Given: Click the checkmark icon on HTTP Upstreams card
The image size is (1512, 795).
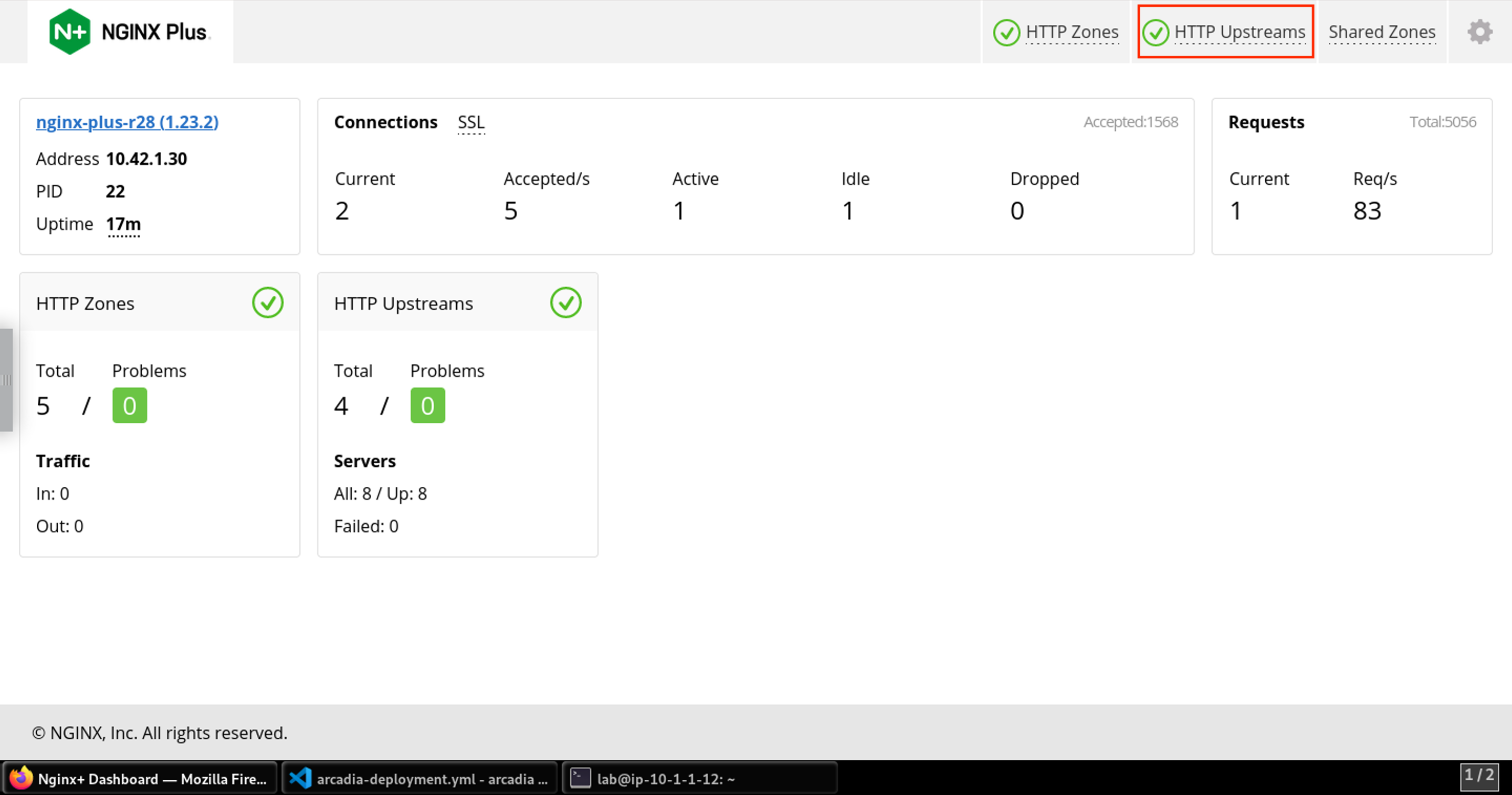Looking at the screenshot, I should tap(566, 302).
